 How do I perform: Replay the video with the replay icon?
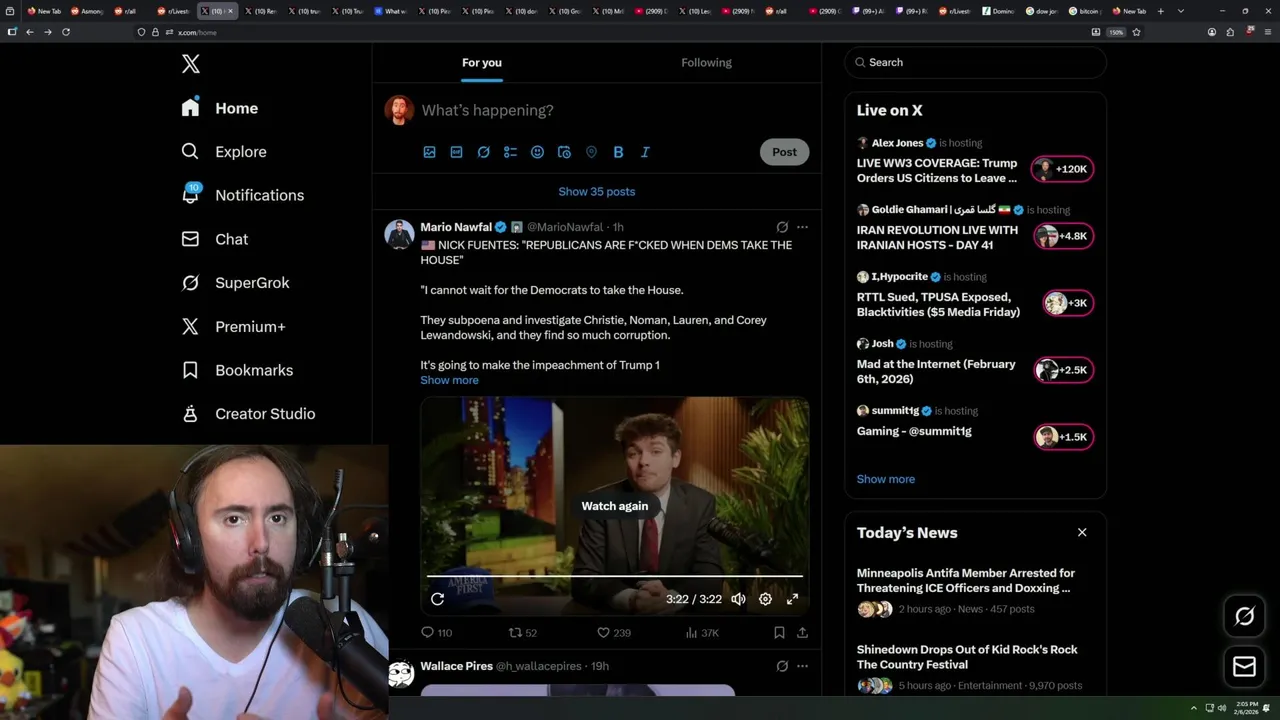pos(437,599)
